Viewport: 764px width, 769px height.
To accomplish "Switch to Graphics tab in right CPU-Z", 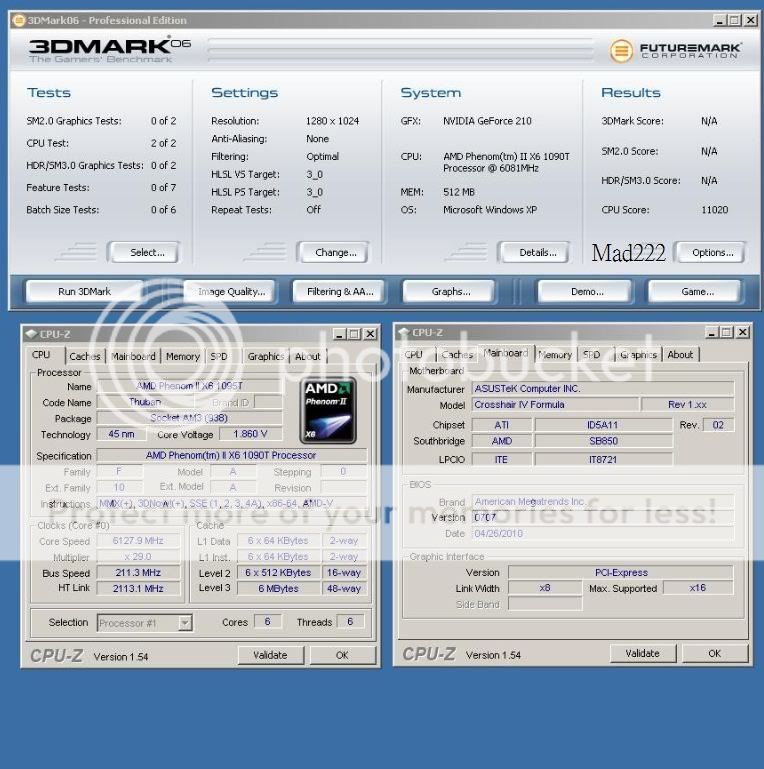I will (638, 355).
